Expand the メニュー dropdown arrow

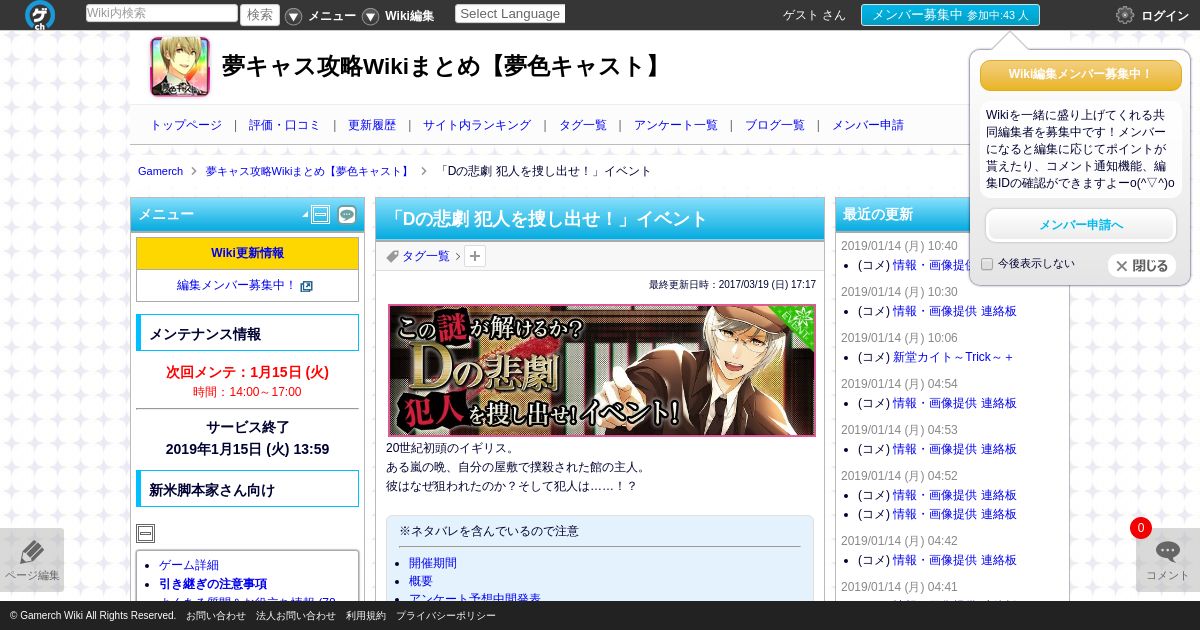(293, 16)
